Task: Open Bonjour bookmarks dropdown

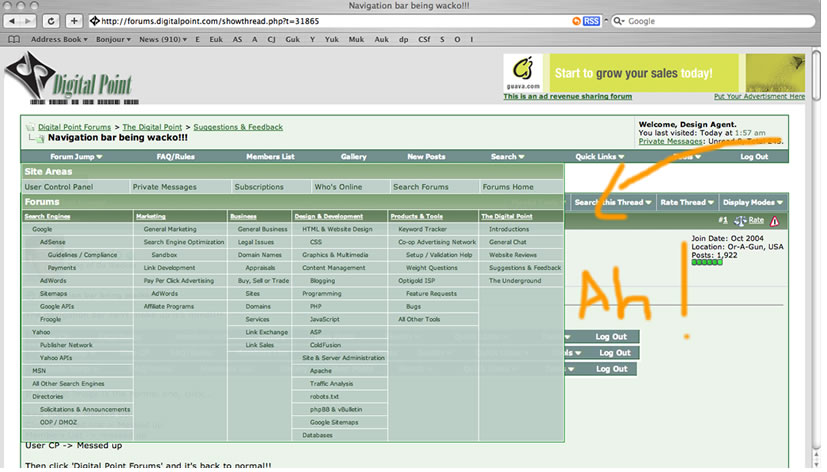Action: pos(113,40)
